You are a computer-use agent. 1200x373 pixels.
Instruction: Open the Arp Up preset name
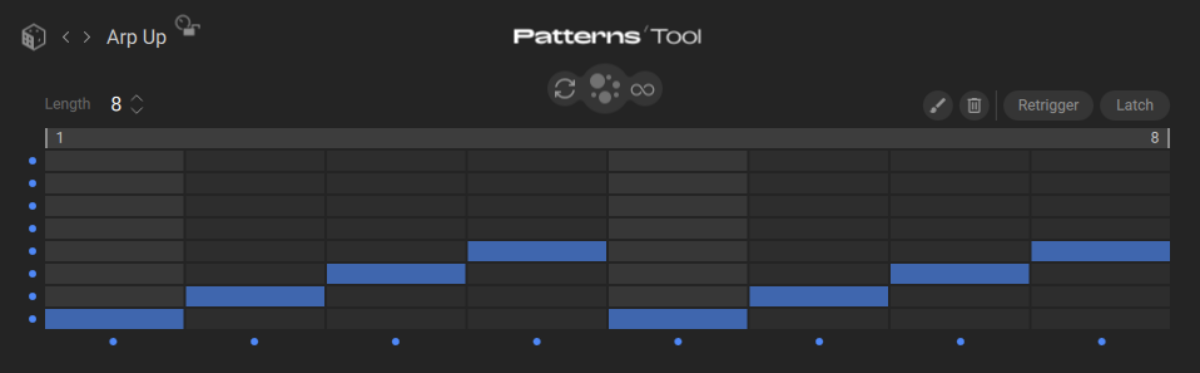137,38
